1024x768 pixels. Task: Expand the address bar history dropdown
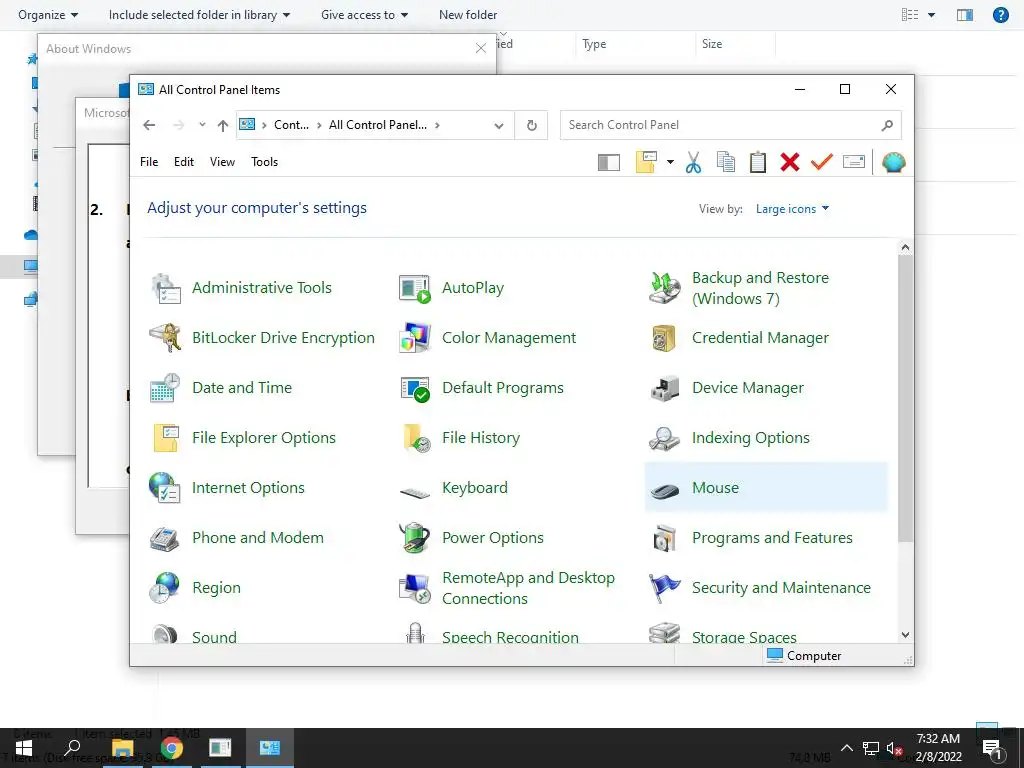(499, 125)
